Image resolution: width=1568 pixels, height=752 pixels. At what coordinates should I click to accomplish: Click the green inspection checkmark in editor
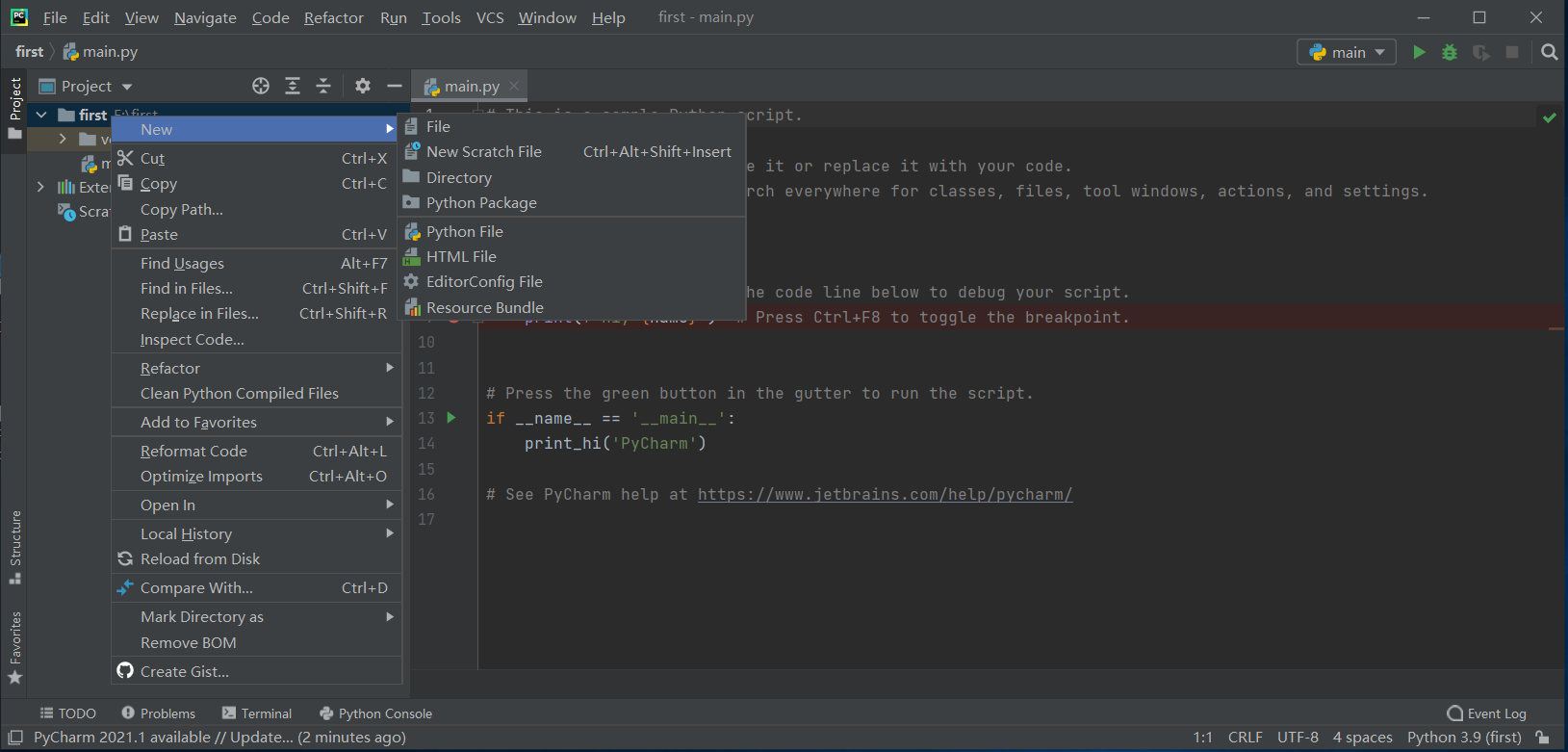coord(1550,117)
